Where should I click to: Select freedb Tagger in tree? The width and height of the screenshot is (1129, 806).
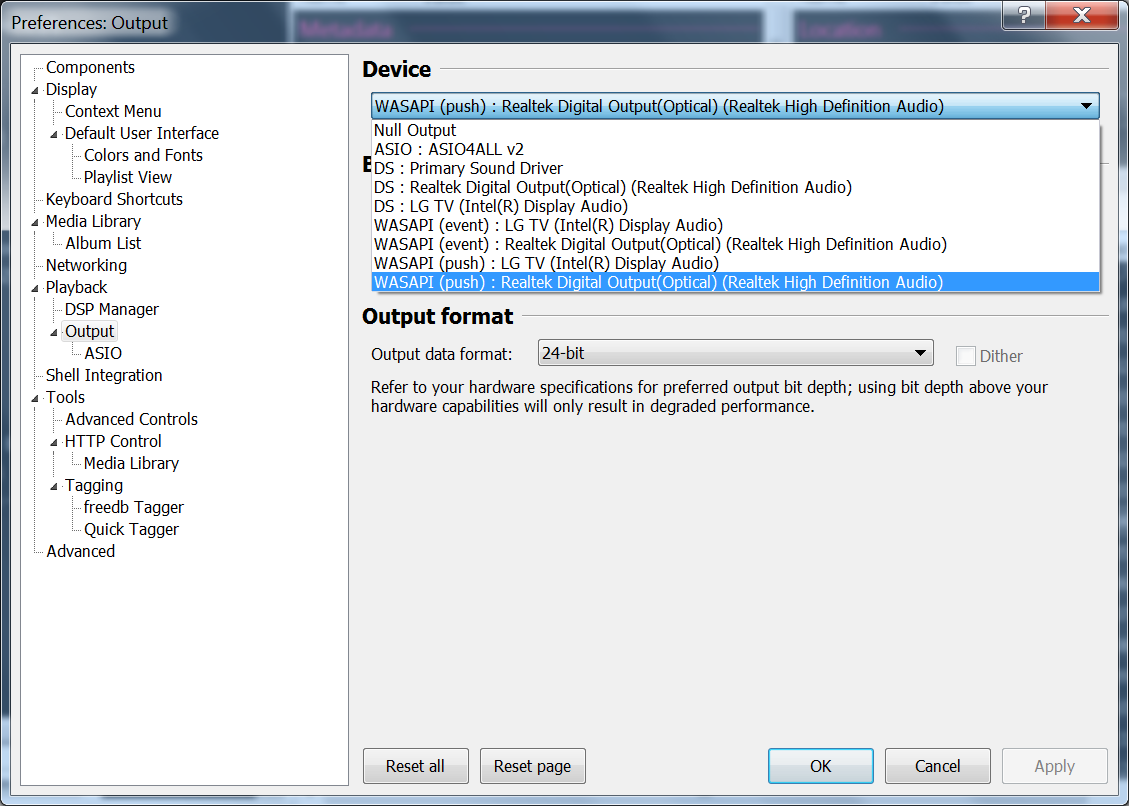[133, 508]
